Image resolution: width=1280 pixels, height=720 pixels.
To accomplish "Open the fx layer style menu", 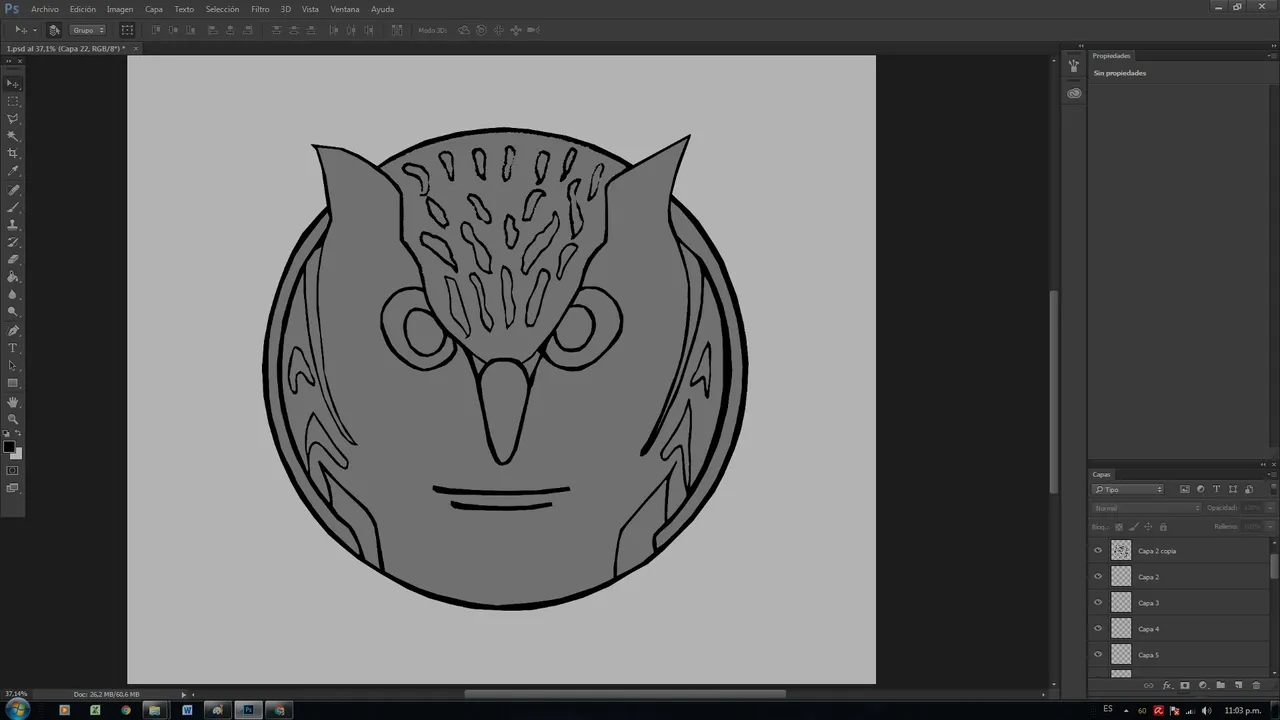I will click(x=1167, y=686).
